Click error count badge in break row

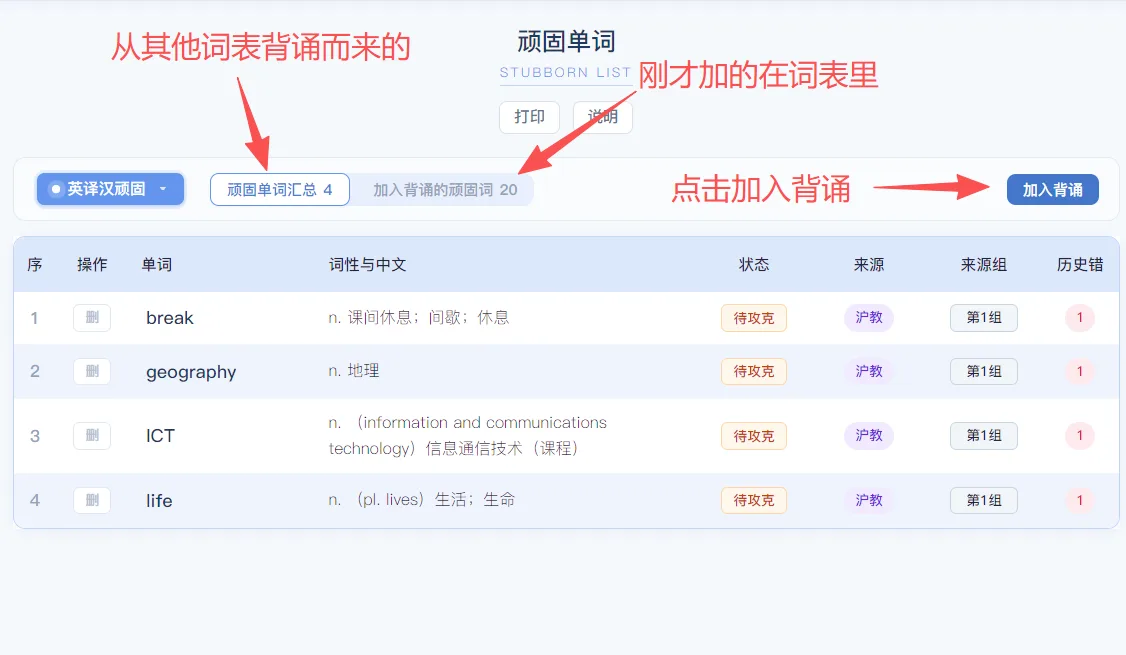pyautogui.click(x=1079, y=317)
